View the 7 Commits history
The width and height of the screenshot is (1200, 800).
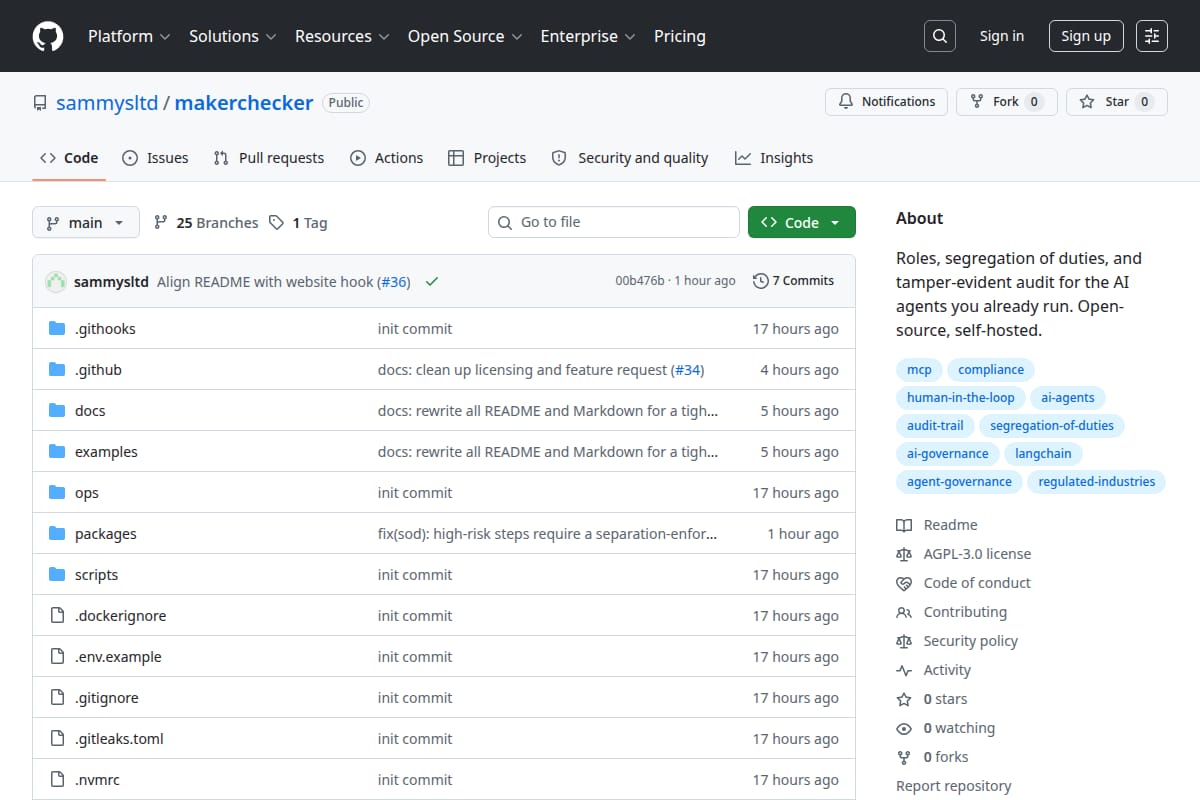coord(794,281)
